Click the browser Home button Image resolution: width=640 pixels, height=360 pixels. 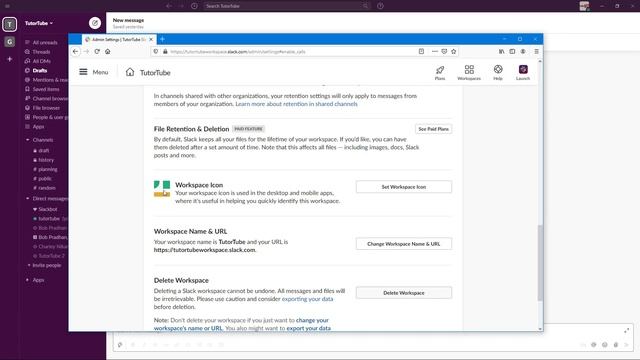pos(108,51)
